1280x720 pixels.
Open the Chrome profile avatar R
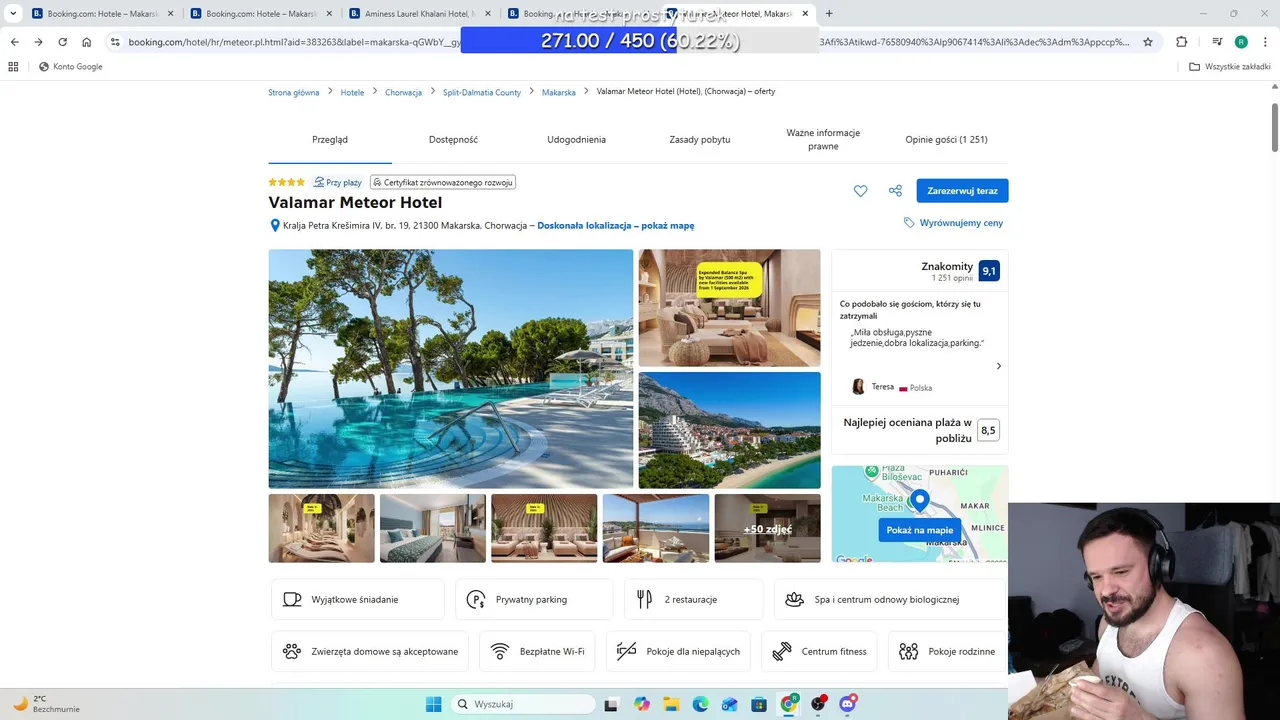pyautogui.click(x=1241, y=42)
